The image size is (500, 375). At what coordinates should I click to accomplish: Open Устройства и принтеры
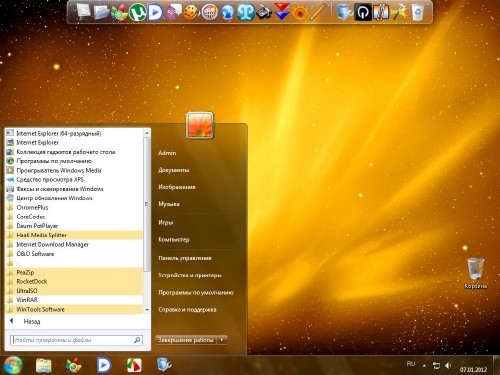190,275
